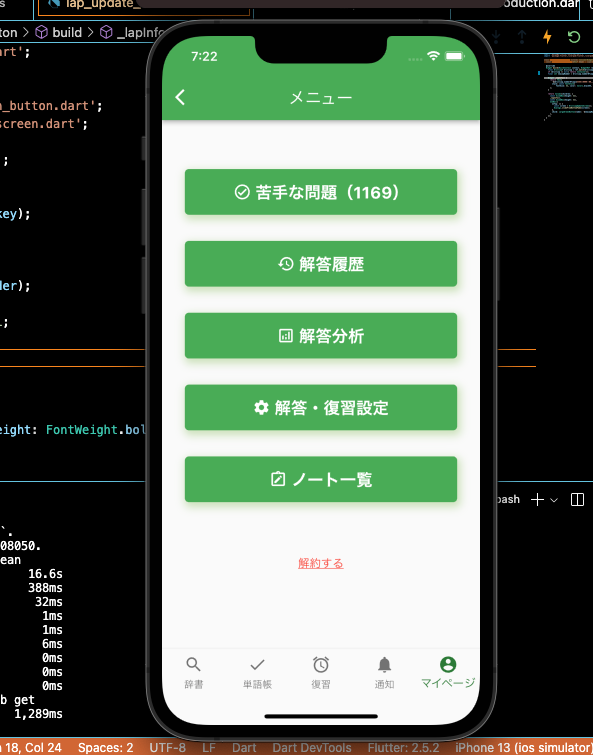Click the hot reload lightning icon
The width and height of the screenshot is (593, 755).
click(547, 37)
